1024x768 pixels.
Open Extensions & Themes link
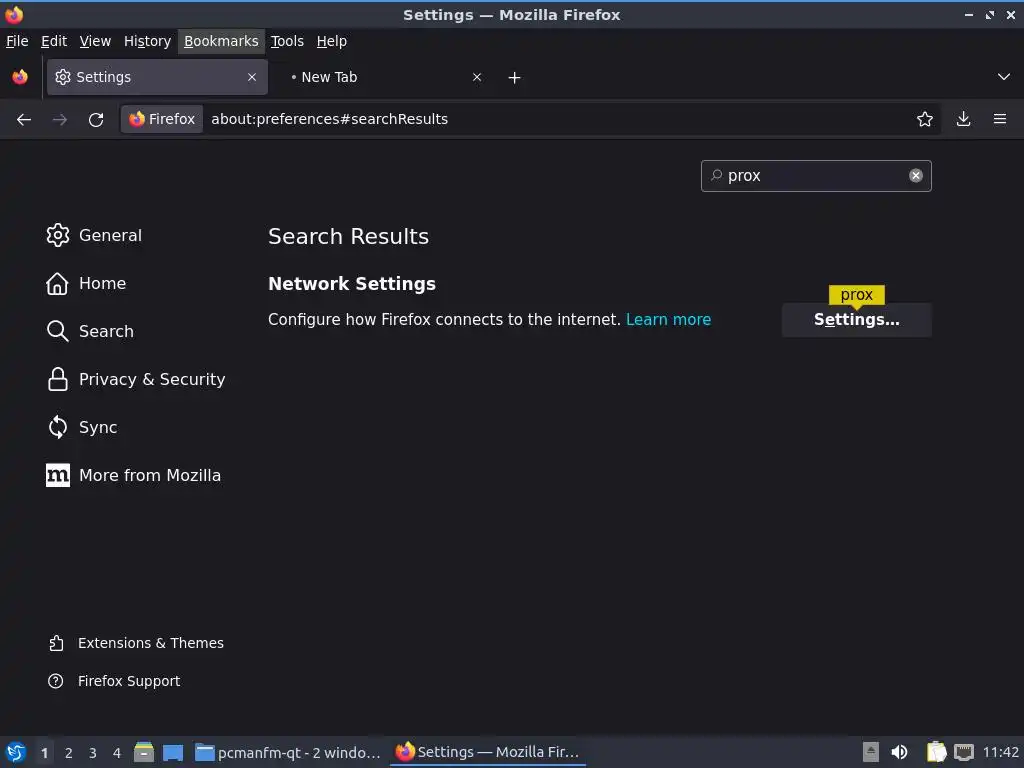coord(136,643)
